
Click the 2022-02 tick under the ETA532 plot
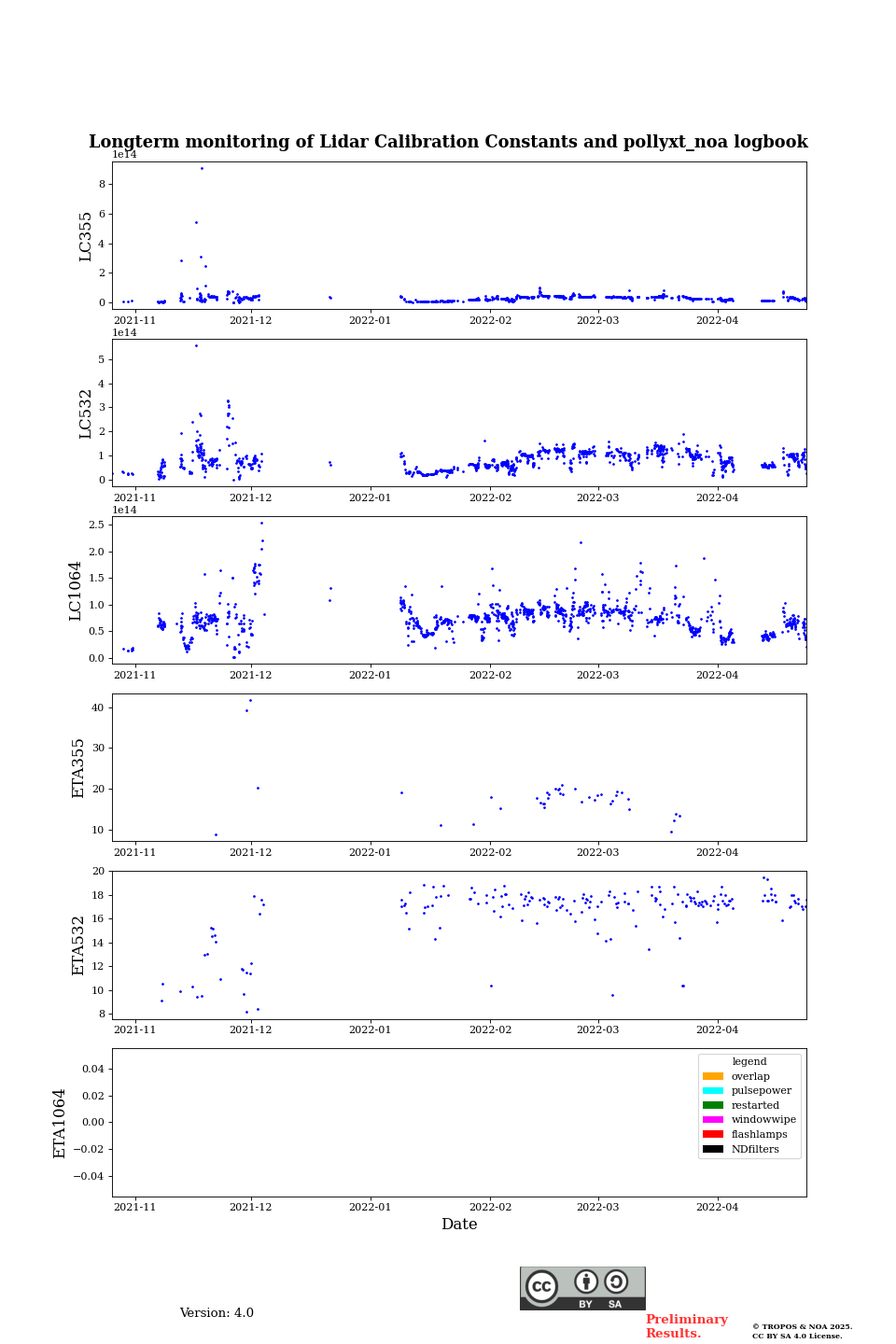click(490, 1029)
